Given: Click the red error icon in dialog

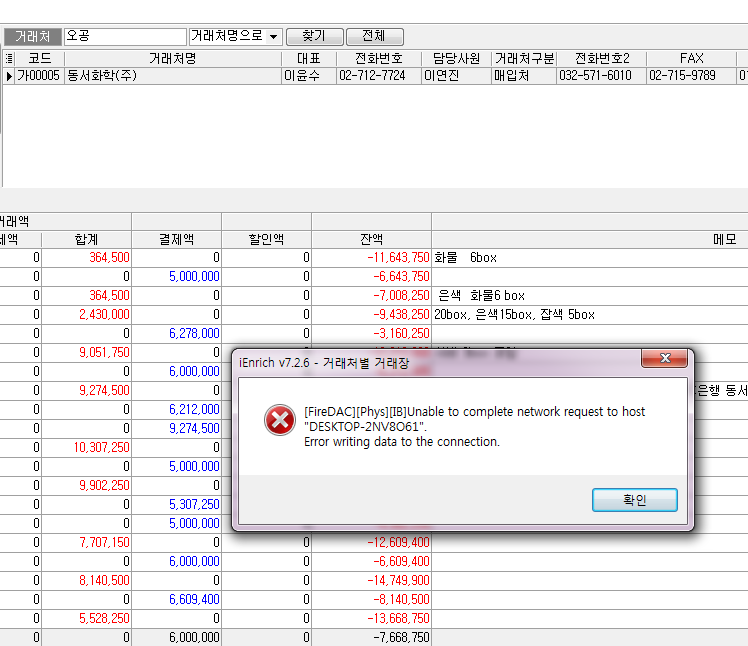Looking at the screenshot, I should [x=278, y=422].
